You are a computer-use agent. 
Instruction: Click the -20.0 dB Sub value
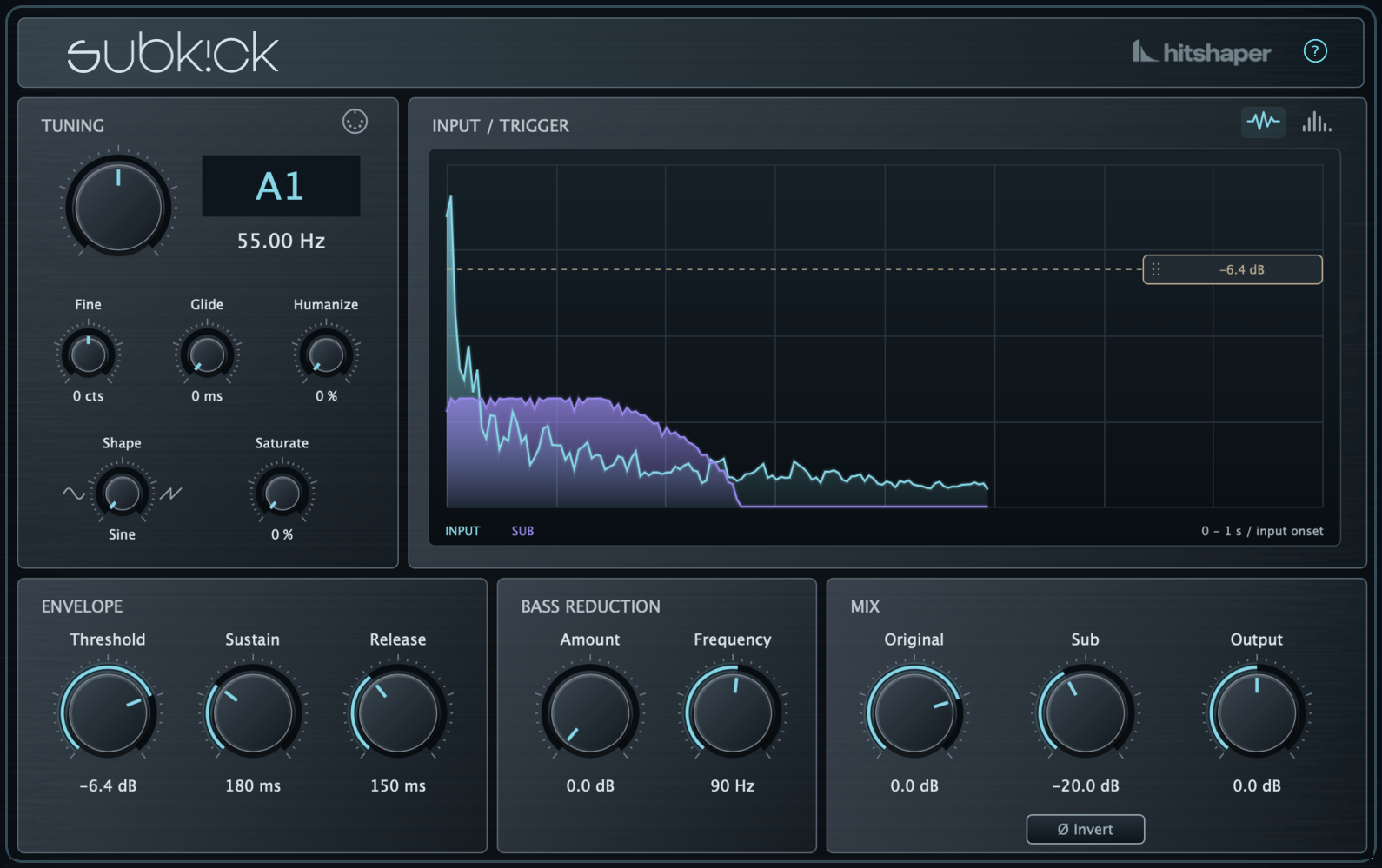[x=1086, y=785]
